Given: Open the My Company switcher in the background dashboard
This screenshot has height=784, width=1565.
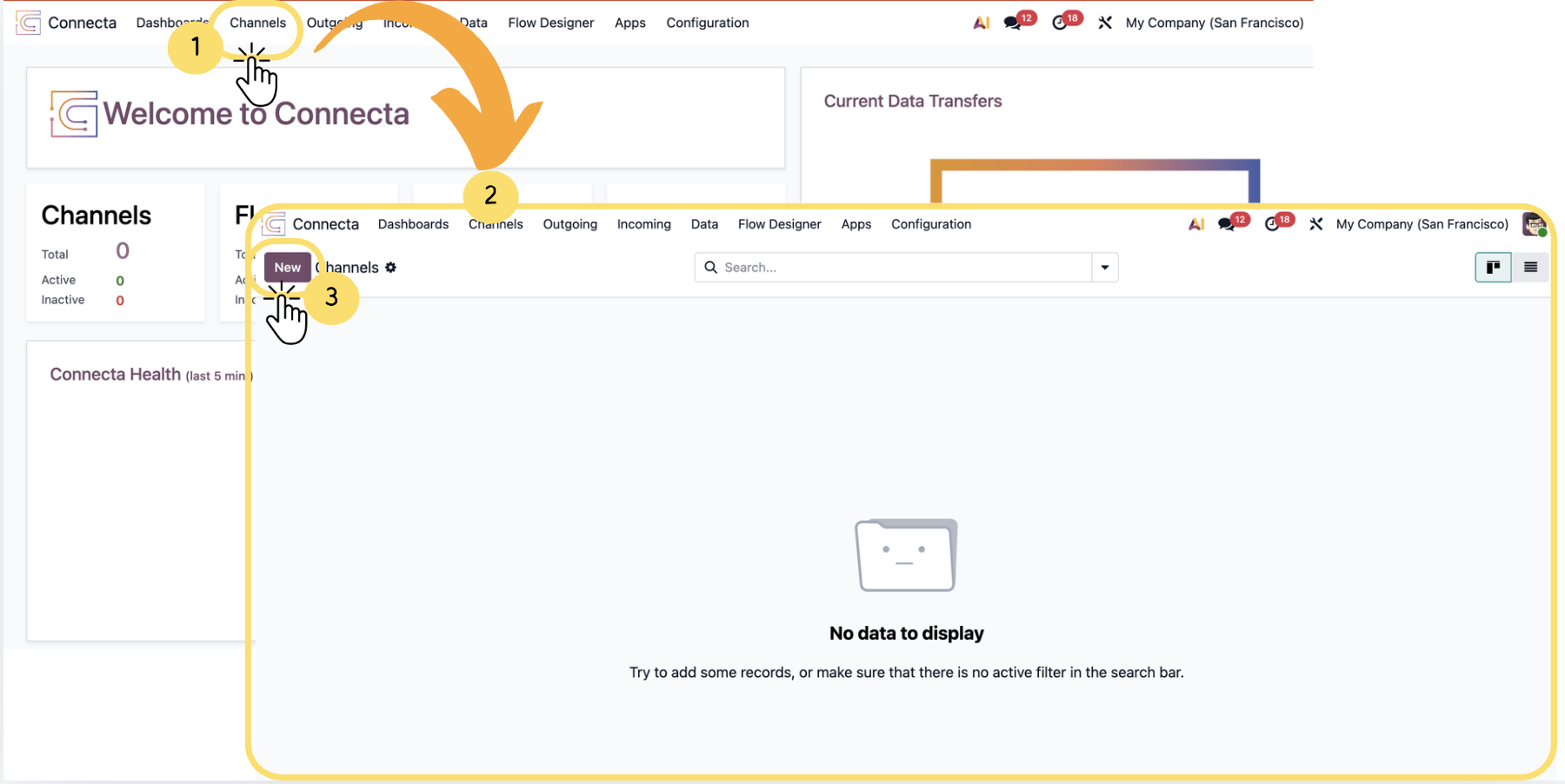Looking at the screenshot, I should (1214, 23).
